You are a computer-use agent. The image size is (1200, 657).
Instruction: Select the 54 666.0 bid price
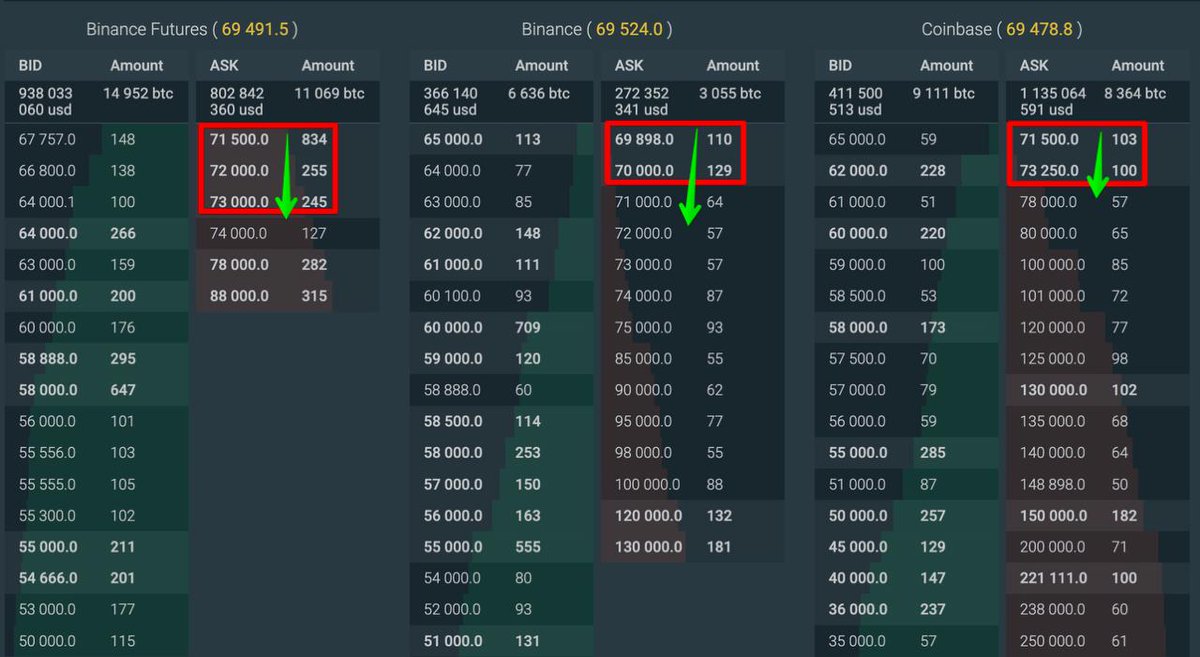tap(46, 578)
